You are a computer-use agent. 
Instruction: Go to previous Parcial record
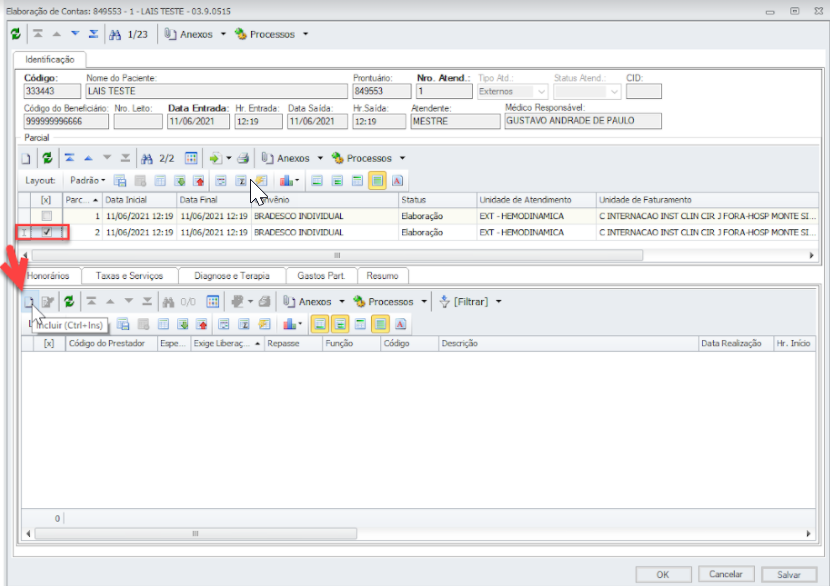click(88, 158)
